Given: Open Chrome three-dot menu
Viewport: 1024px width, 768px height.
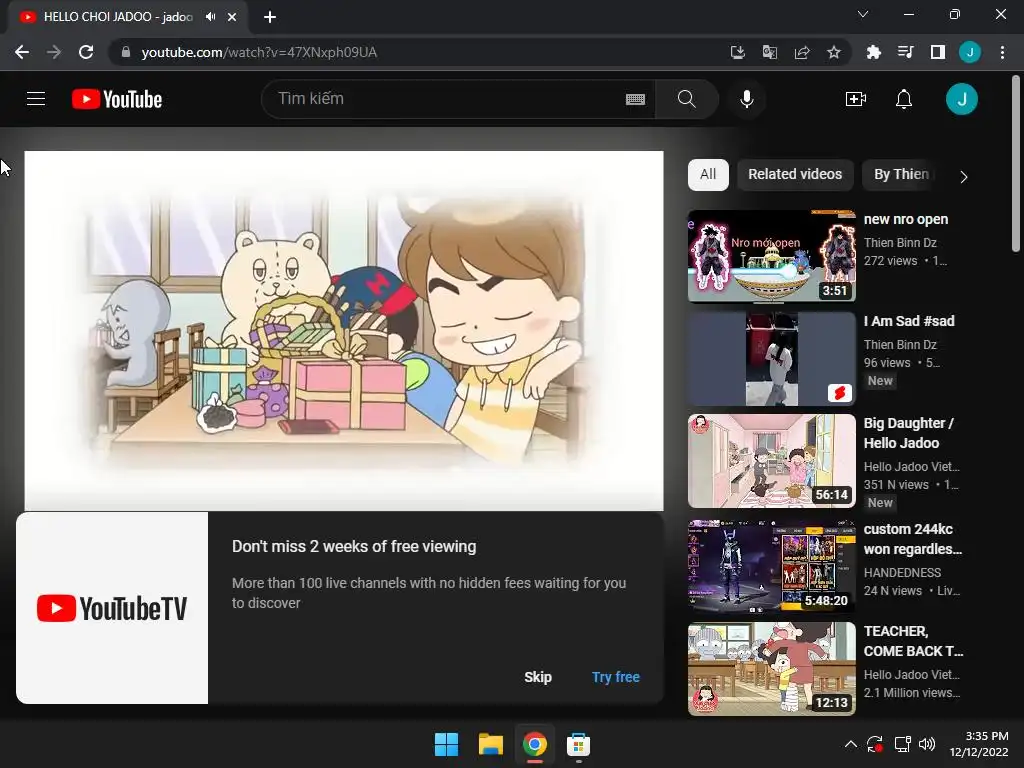Looking at the screenshot, I should coord(1002,52).
